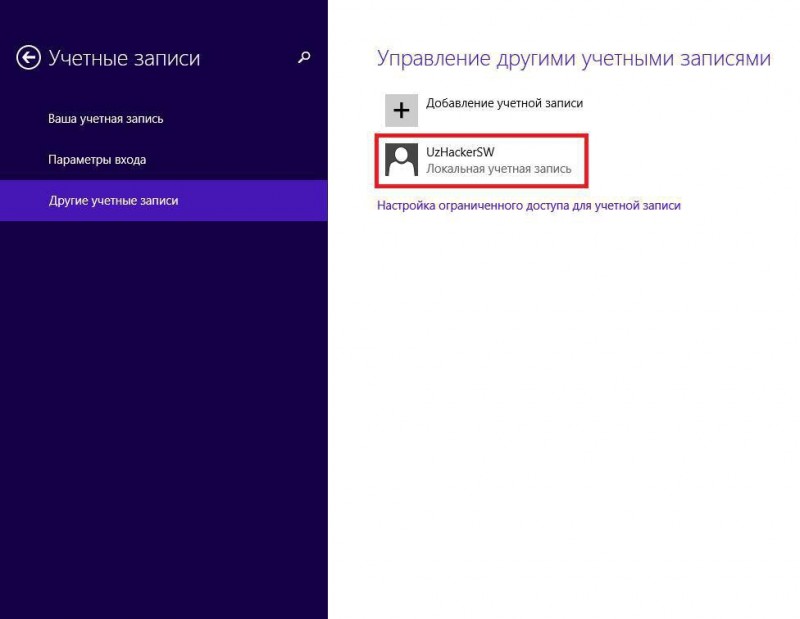The image size is (800, 619).
Task: Open Ваша учетная запись section
Action: (106, 119)
